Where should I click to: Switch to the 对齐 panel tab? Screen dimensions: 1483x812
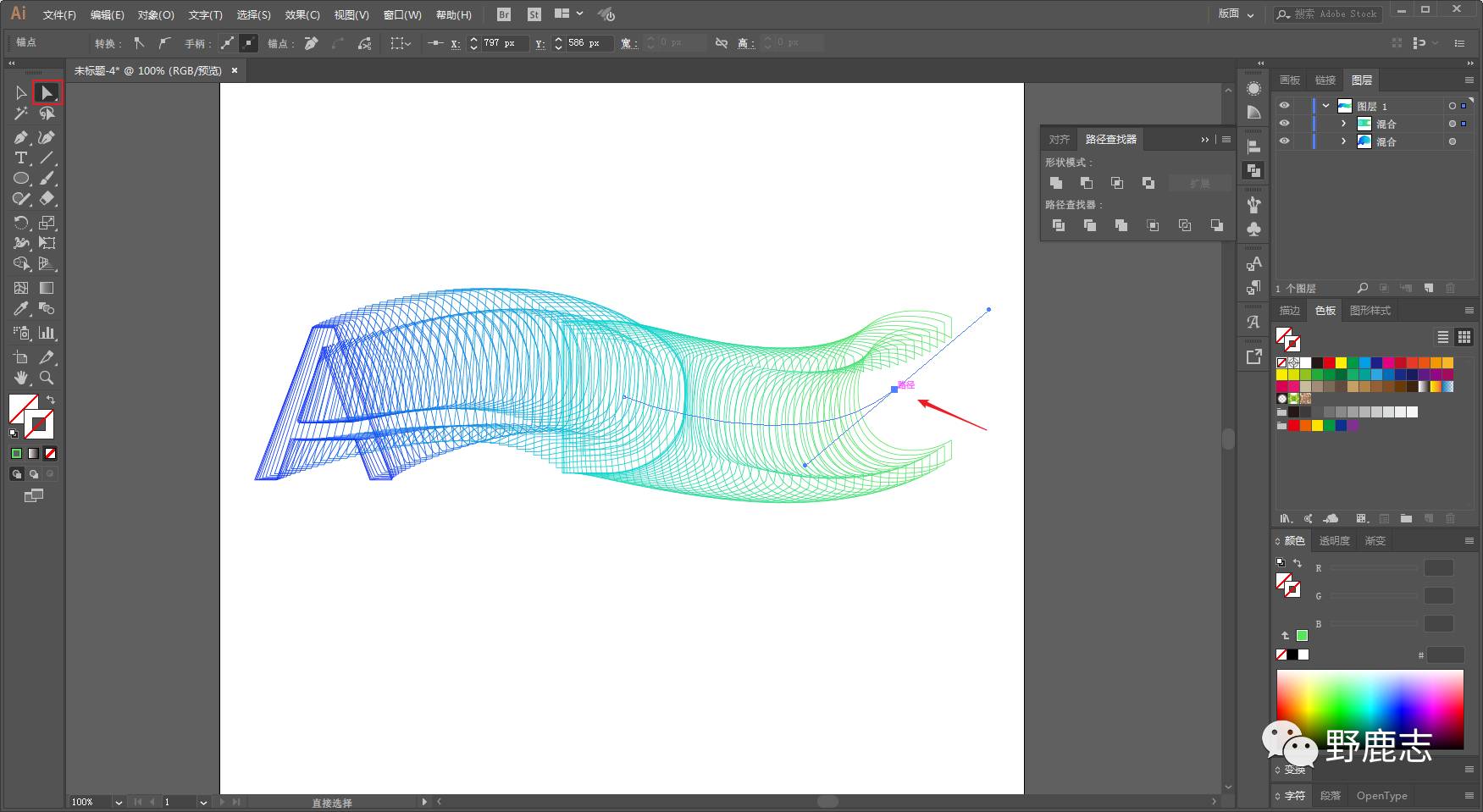(1059, 139)
